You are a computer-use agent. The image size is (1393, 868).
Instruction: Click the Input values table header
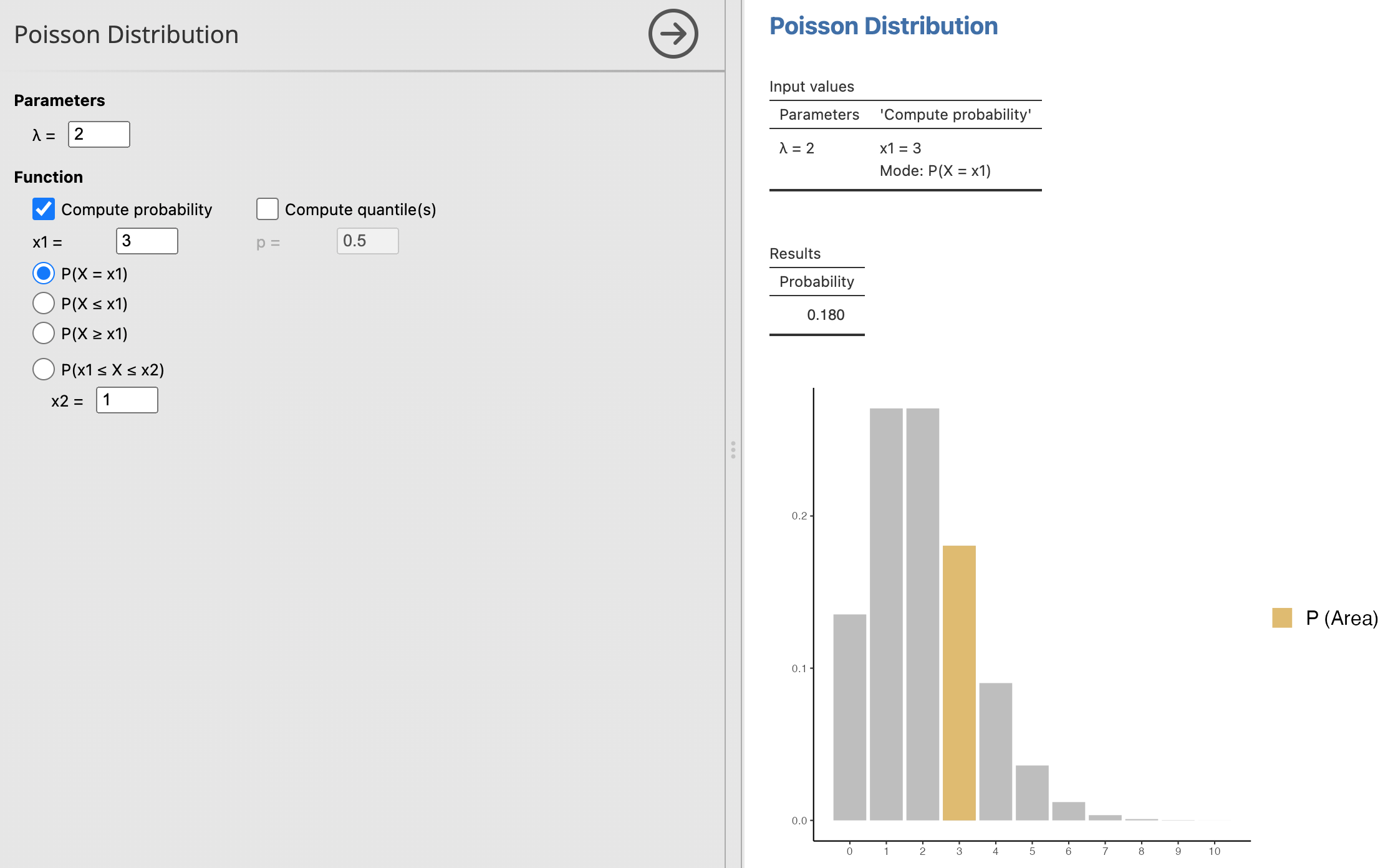811,87
